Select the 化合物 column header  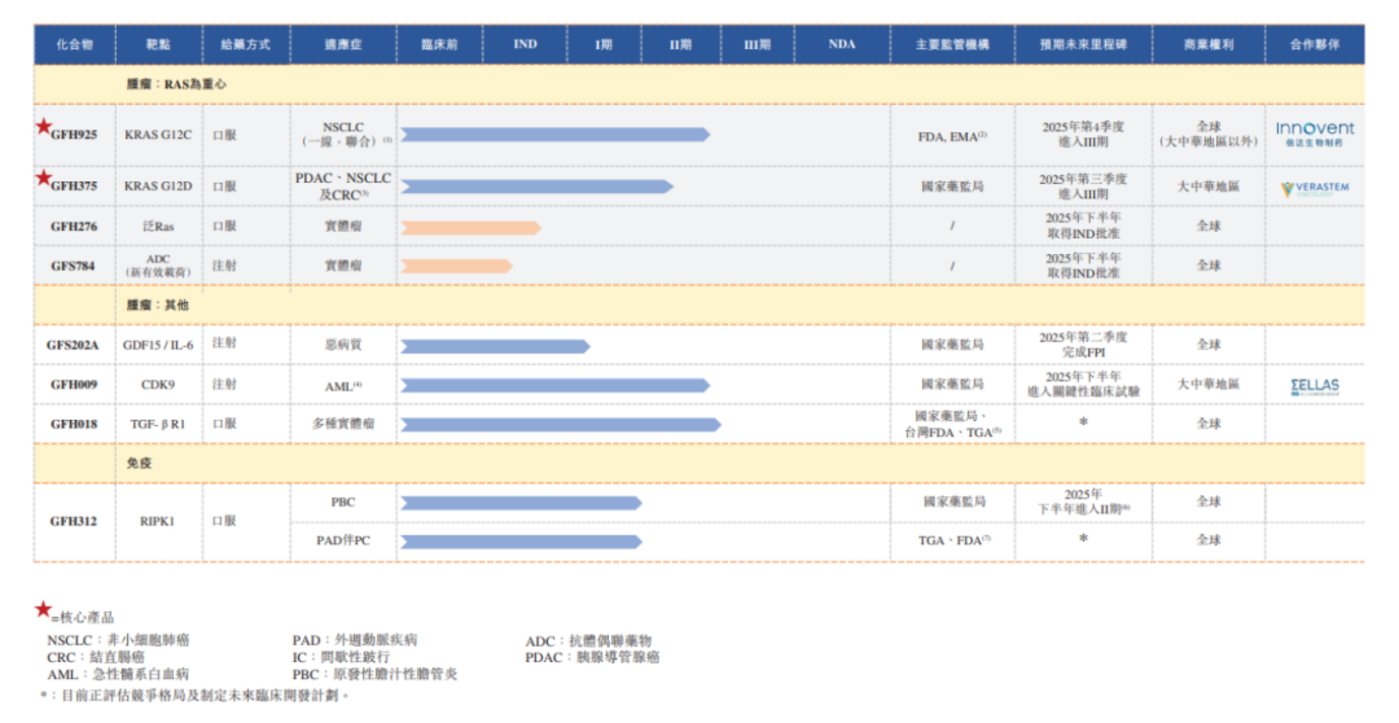74,45
